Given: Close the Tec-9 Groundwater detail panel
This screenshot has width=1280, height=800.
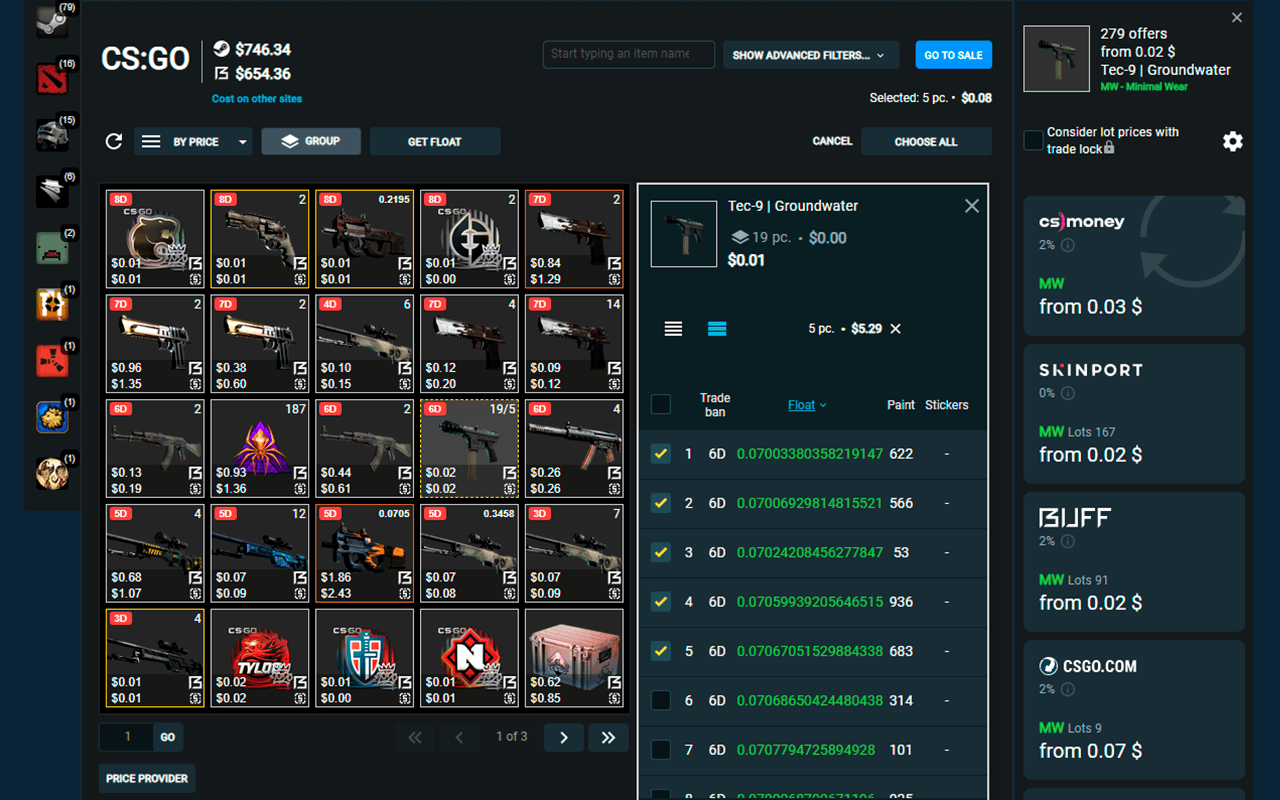Looking at the screenshot, I should click(971, 205).
